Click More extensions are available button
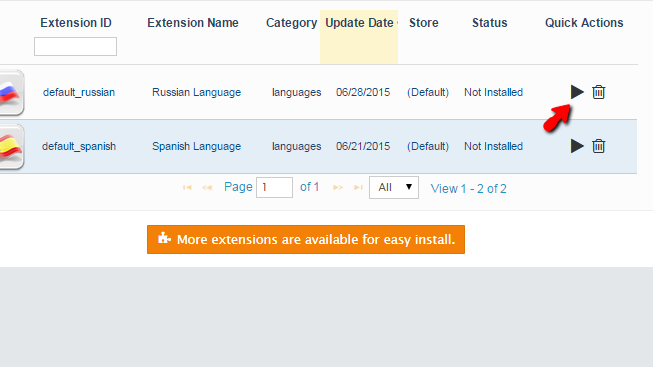 click(x=306, y=240)
